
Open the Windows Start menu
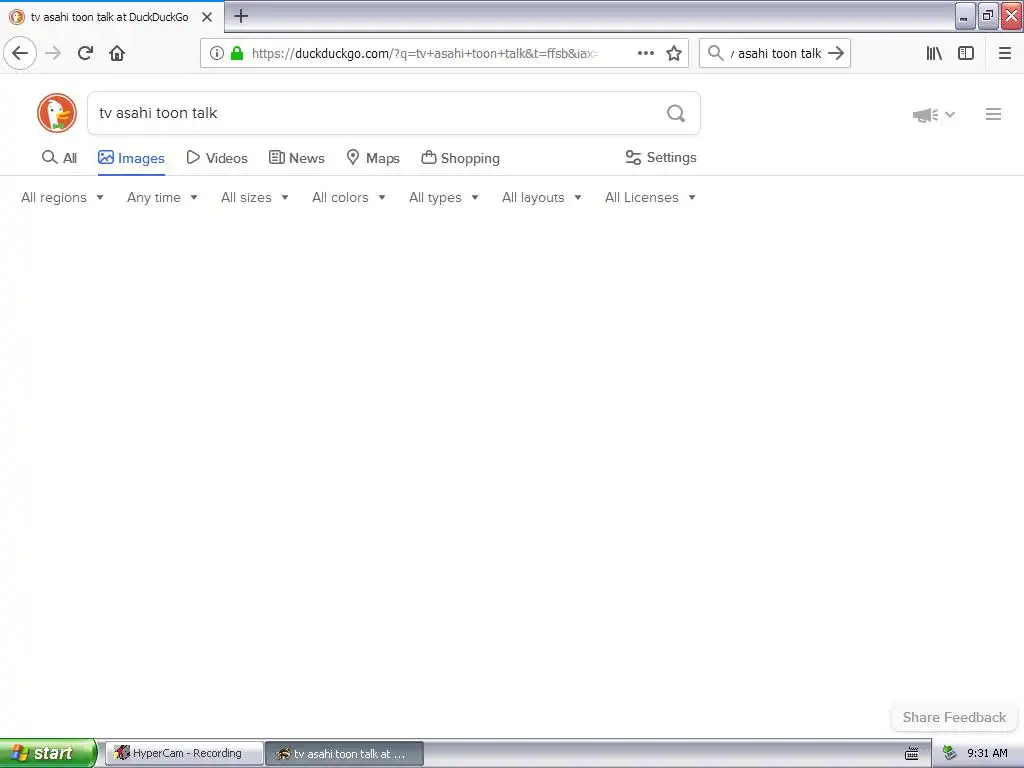[x=48, y=753]
